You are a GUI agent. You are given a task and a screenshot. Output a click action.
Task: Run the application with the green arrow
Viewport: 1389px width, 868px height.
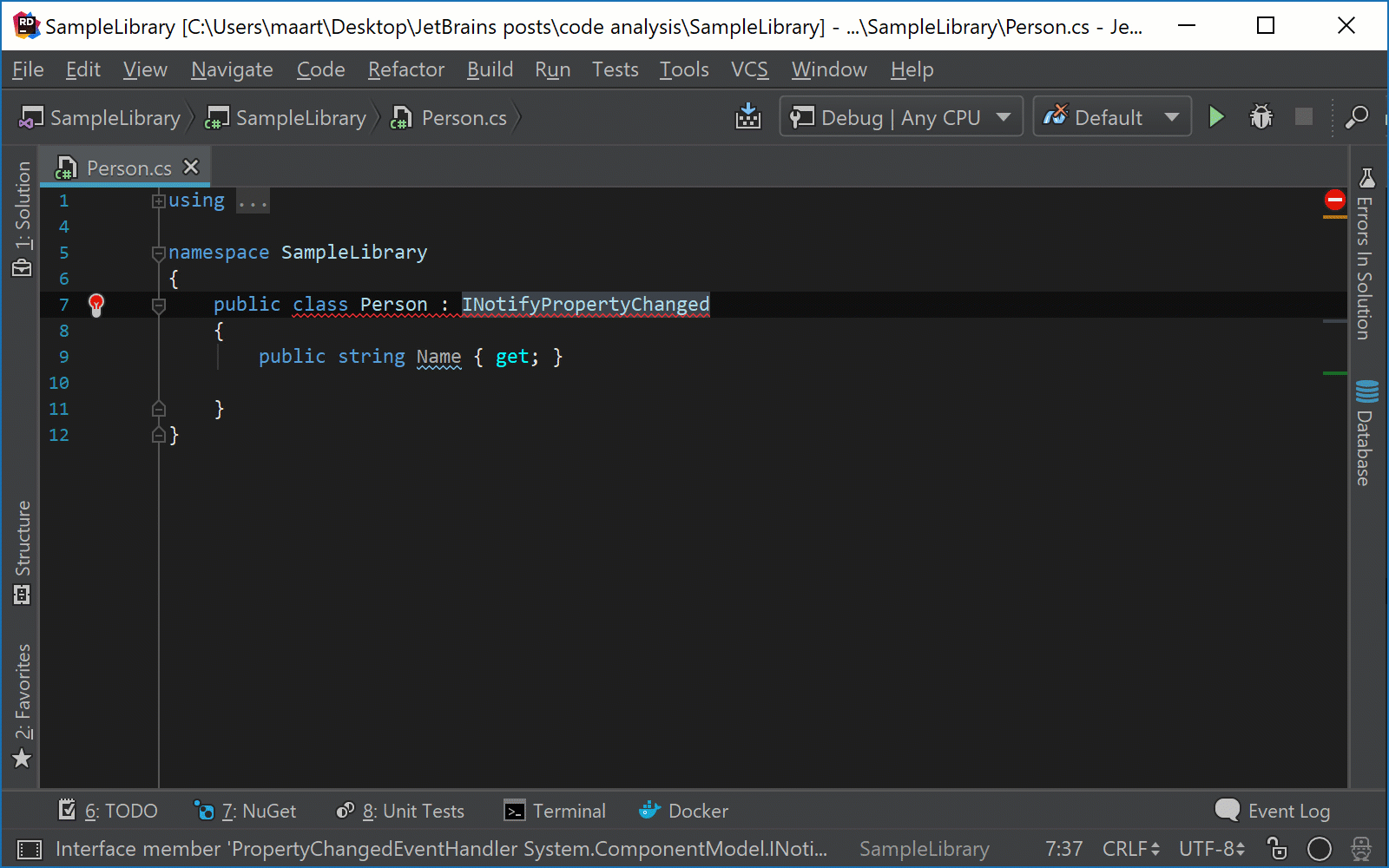click(x=1216, y=116)
